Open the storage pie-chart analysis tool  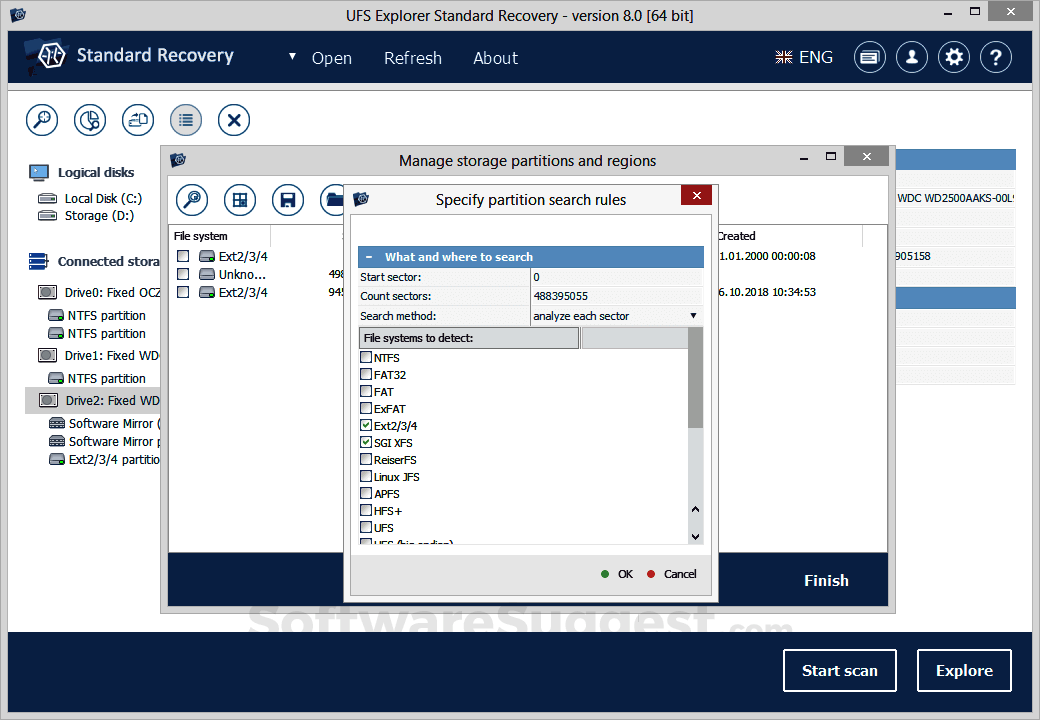pyautogui.click(x=89, y=120)
